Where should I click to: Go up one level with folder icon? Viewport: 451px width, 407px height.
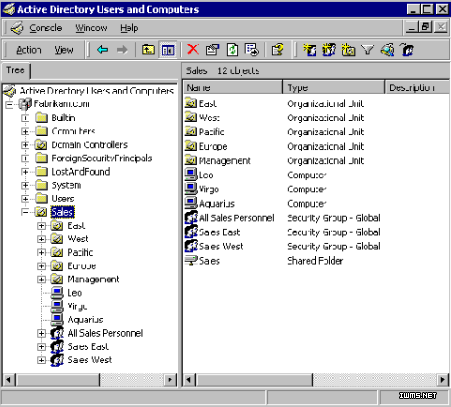(148, 50)
